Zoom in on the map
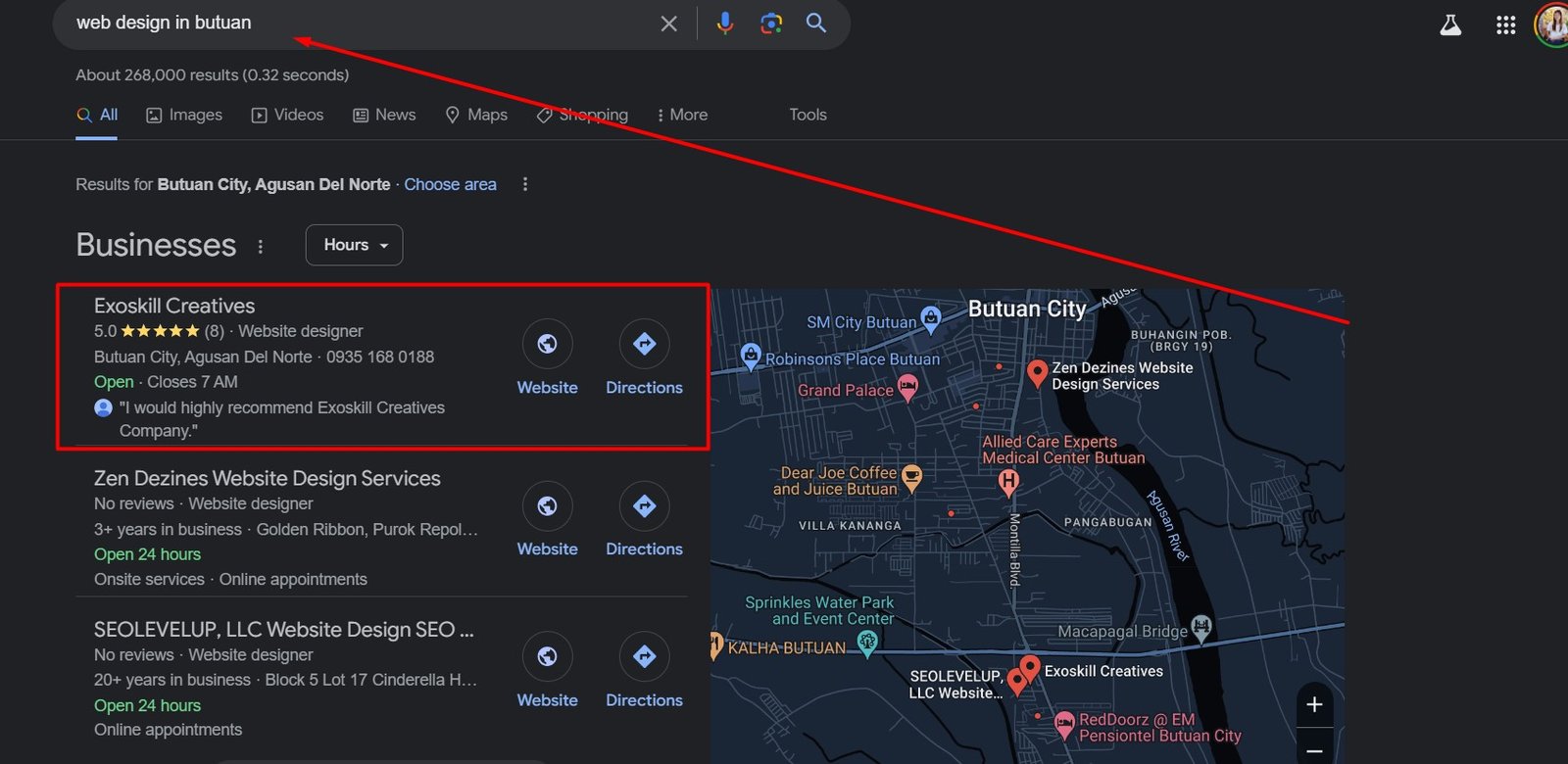Screen dimensions: 1568x764 pyautogui.click(x=1314, y=704)
